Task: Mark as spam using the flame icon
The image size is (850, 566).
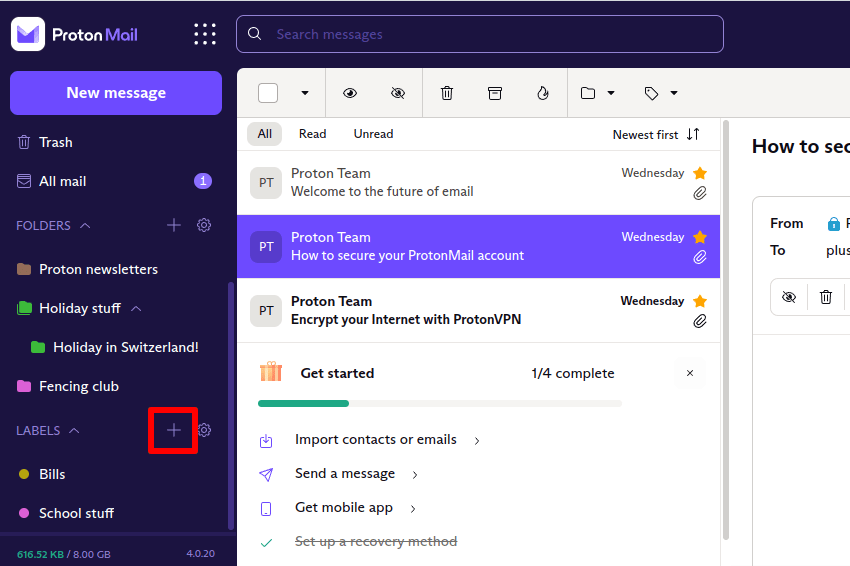Action: (543, 93)
